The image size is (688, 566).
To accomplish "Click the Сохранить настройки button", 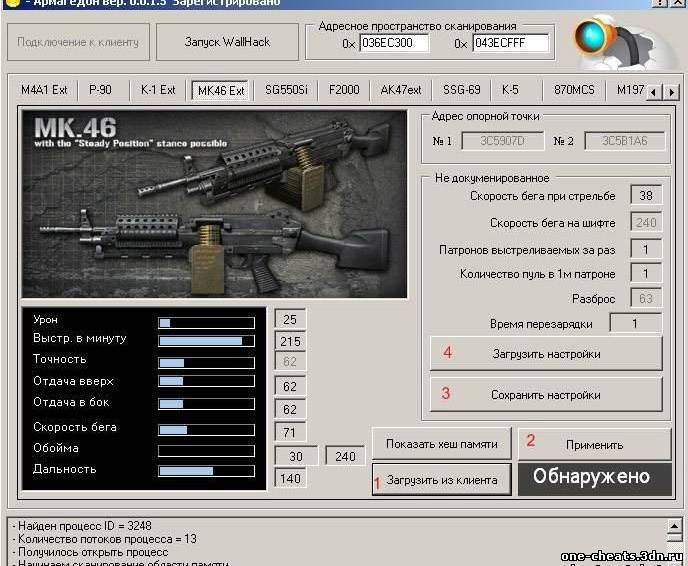I will (x=546, y=394).
